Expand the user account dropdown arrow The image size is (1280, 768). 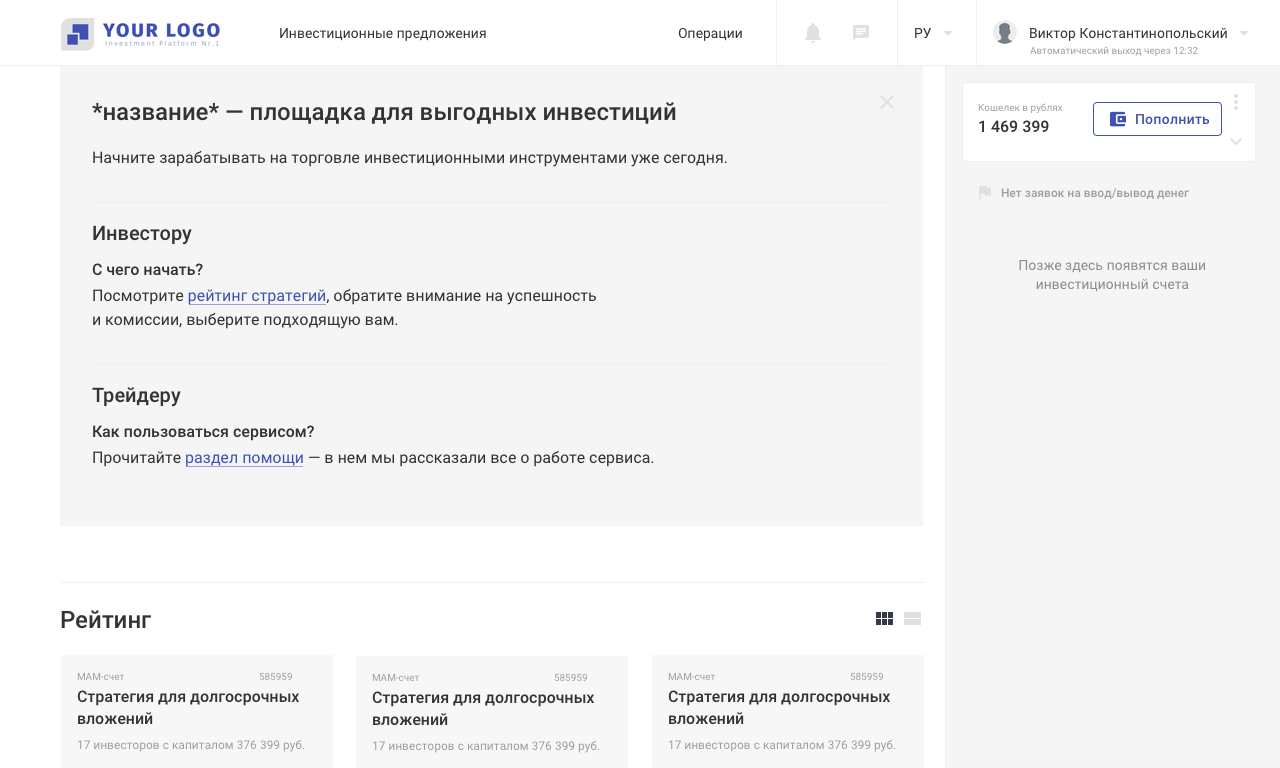[1244, 33]
